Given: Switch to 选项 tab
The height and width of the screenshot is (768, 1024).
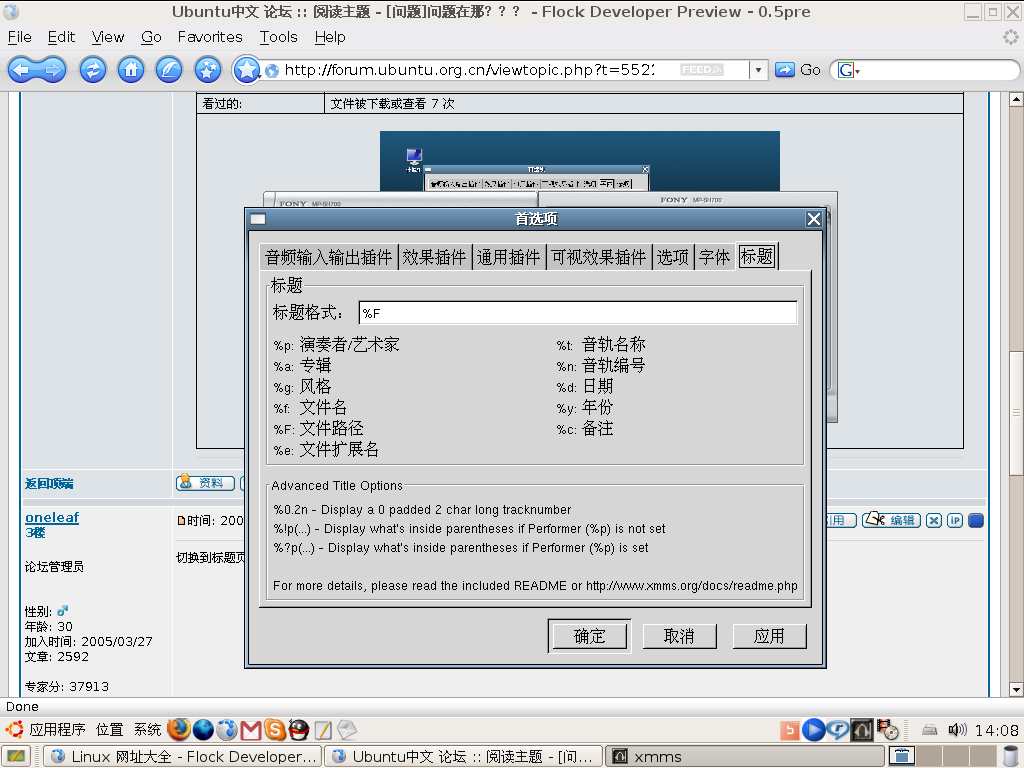Looking at the screenshot, I should click(x=673, y=257).
